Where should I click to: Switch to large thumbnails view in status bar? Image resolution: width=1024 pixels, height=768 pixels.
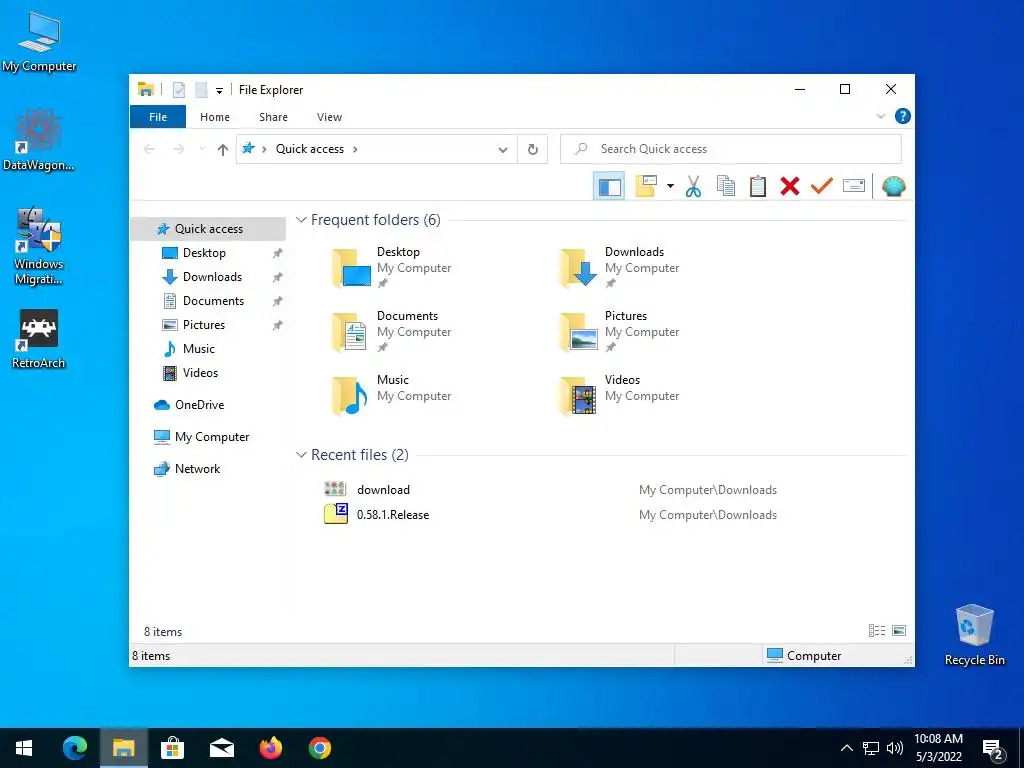pos(899,631)
